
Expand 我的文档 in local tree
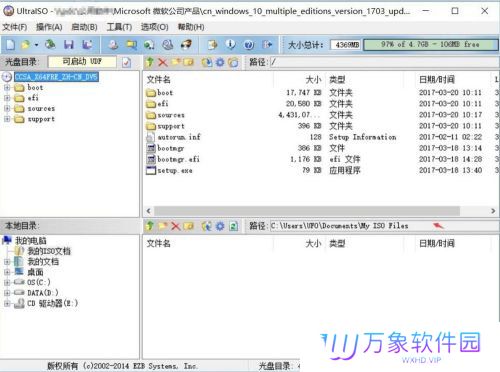tap(7, 262)
